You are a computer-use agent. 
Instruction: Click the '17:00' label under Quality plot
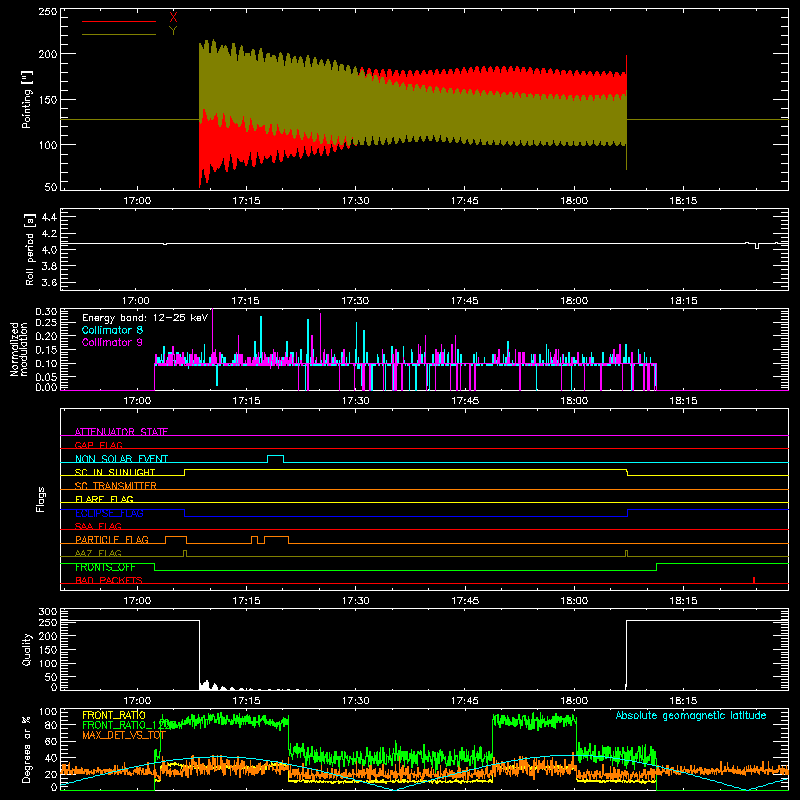[x=137, y=701]
